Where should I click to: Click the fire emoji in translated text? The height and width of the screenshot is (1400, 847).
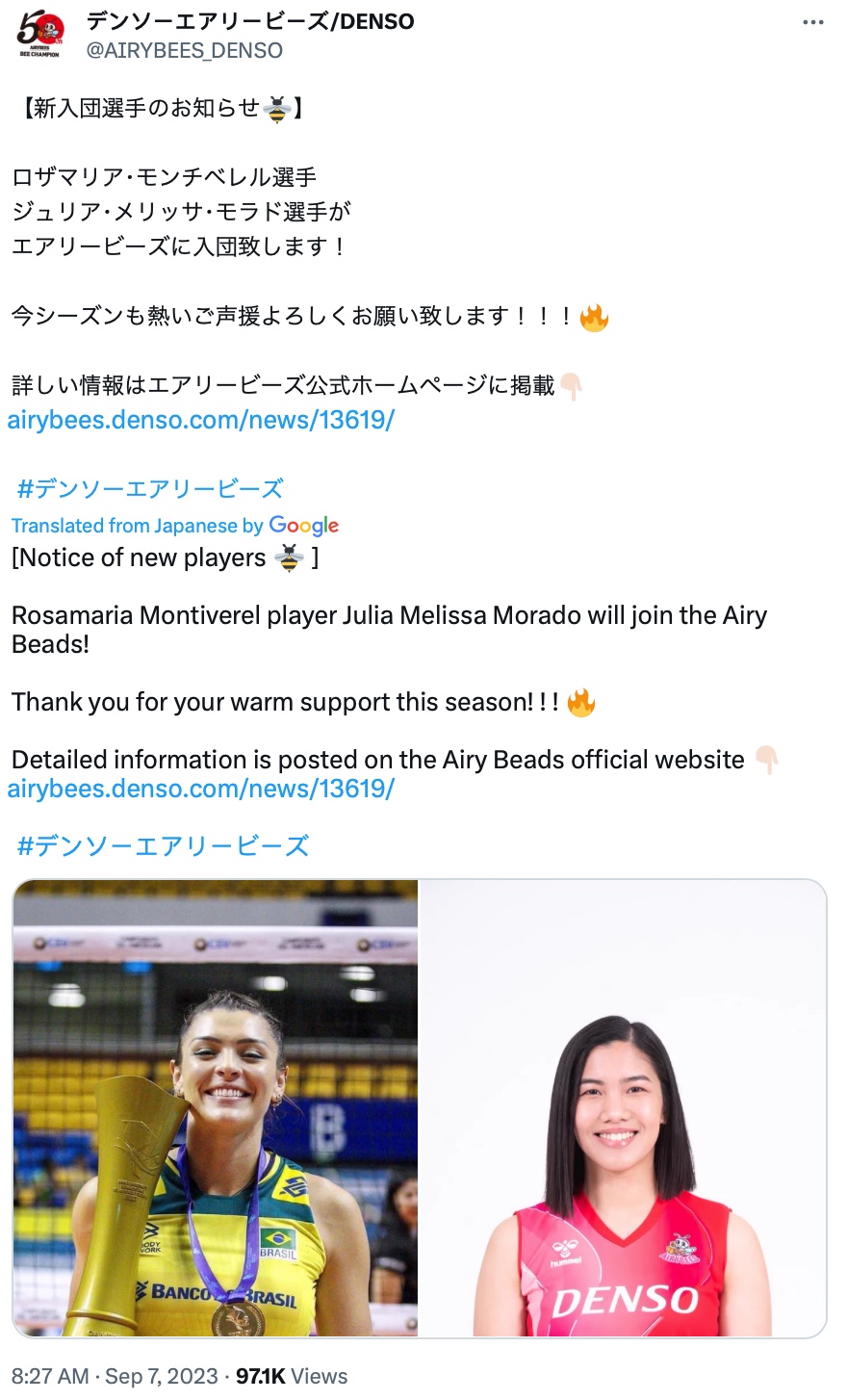tap(581, 702)
